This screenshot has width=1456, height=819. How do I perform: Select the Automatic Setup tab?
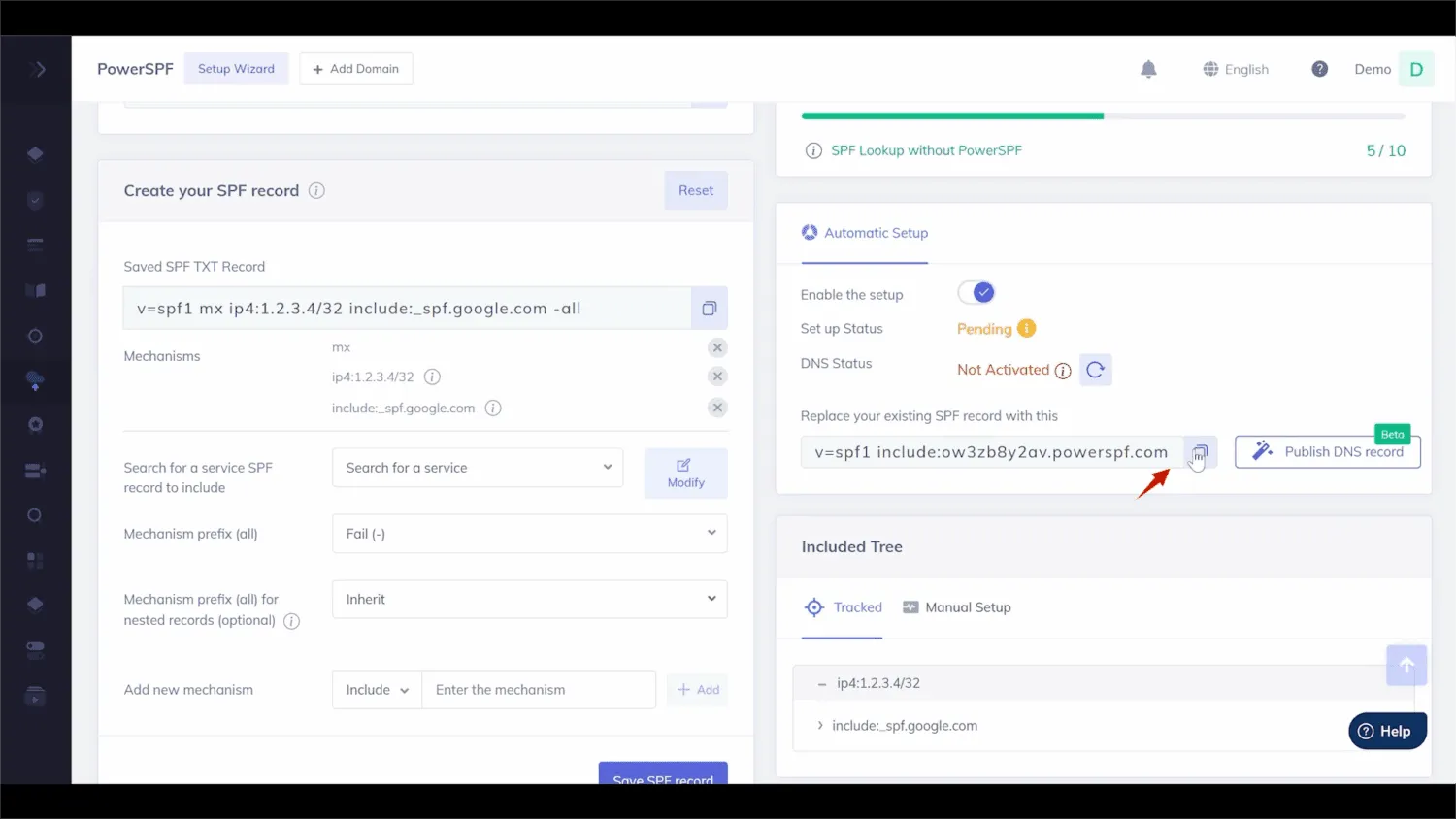pyautogui.click(x=864, y=233)
